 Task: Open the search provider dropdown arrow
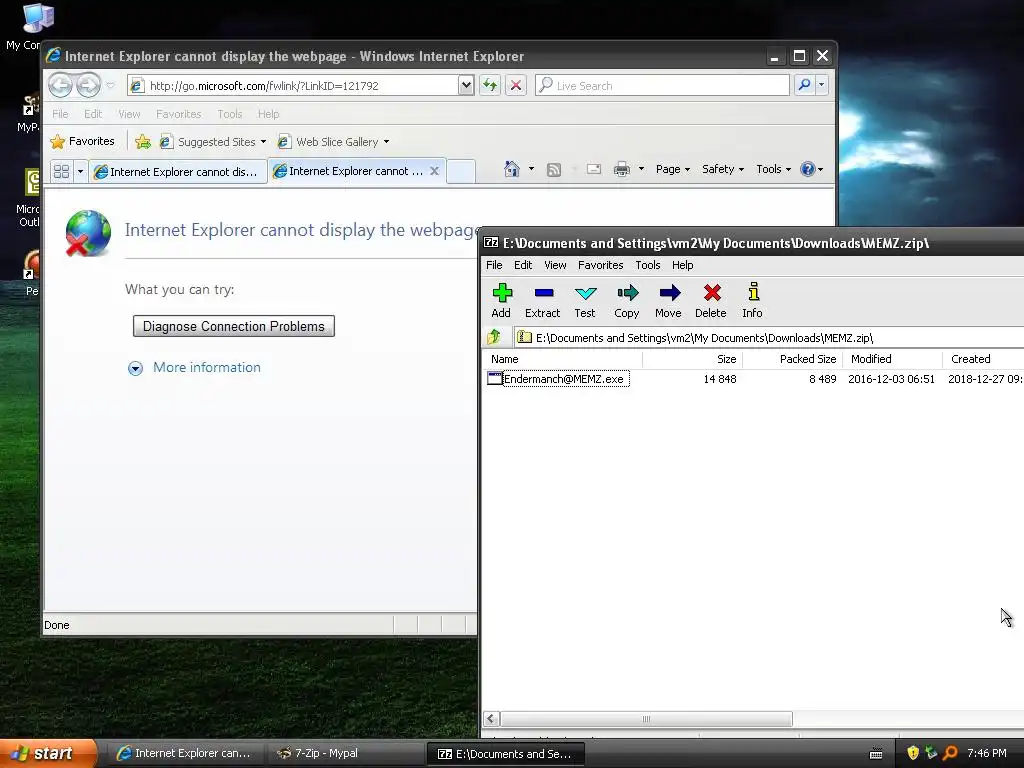tap(822, 85)
